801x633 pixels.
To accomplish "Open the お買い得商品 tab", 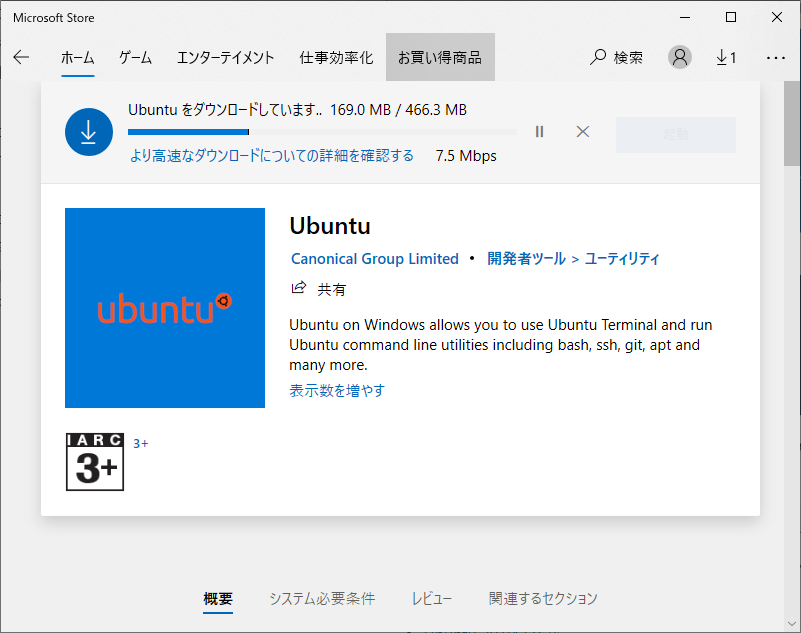I will click(x=440, y=57).
